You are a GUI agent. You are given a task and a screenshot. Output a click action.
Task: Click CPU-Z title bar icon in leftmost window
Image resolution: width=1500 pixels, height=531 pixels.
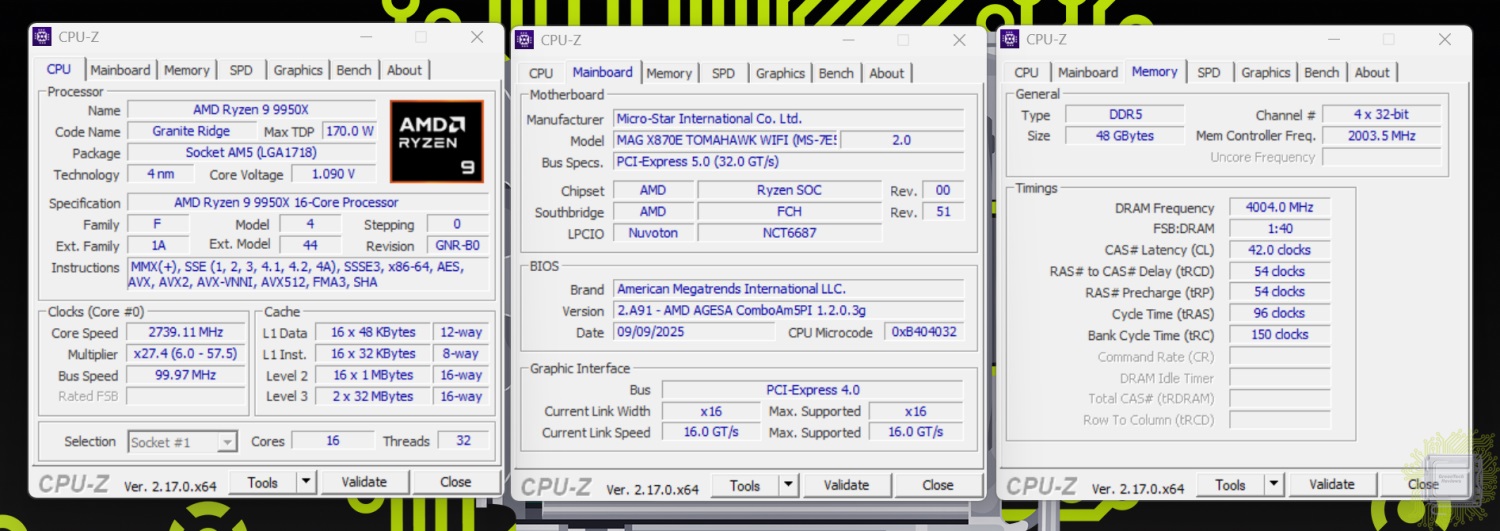[42, 37]
